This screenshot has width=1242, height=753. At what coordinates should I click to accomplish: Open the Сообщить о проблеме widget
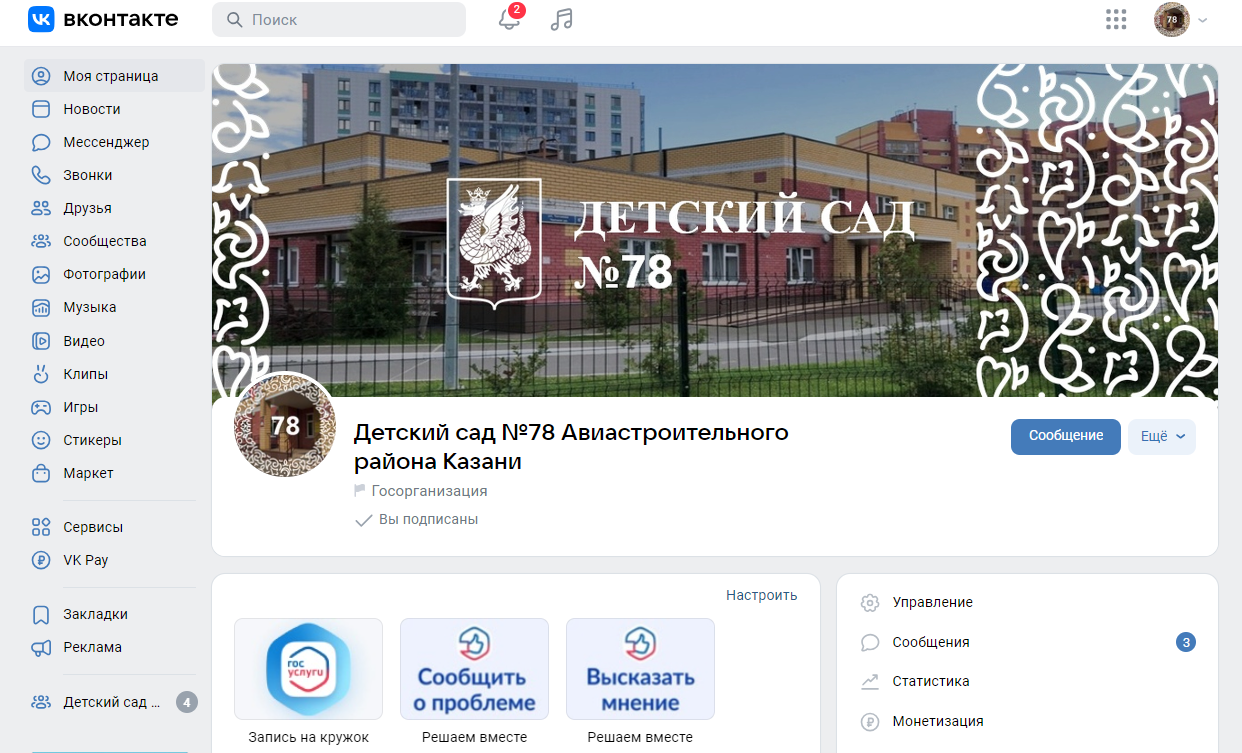click(x=474, y=669)
